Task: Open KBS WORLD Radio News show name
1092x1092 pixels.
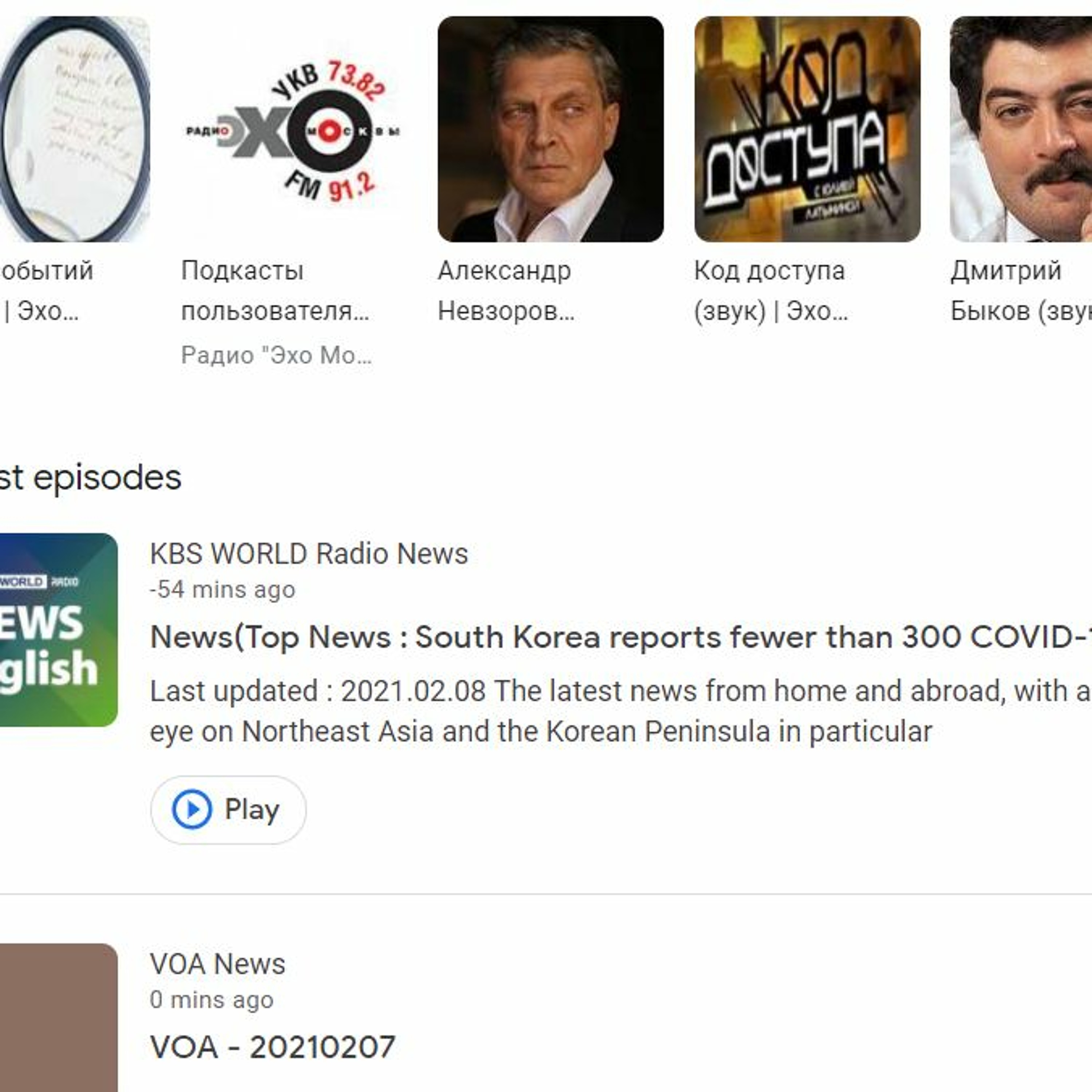Action: (x=309, y=553)
